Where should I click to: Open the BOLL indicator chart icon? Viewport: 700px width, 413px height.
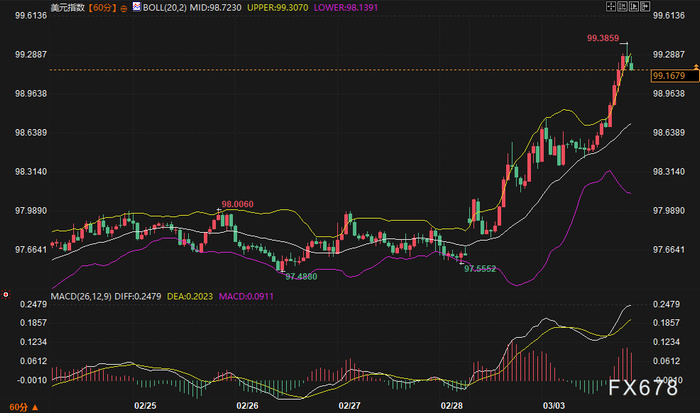(x=137, y=7)
